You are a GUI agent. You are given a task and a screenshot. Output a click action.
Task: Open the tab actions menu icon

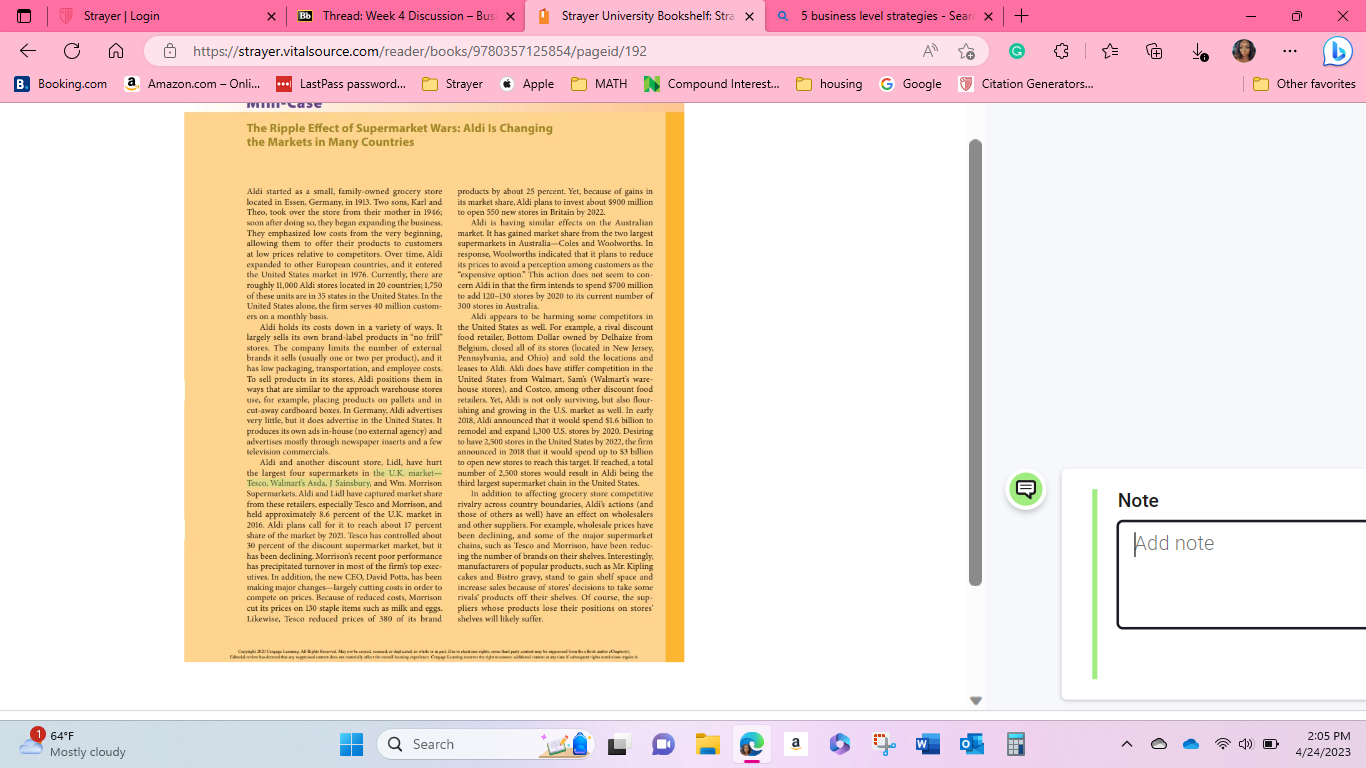coord(25,16)
